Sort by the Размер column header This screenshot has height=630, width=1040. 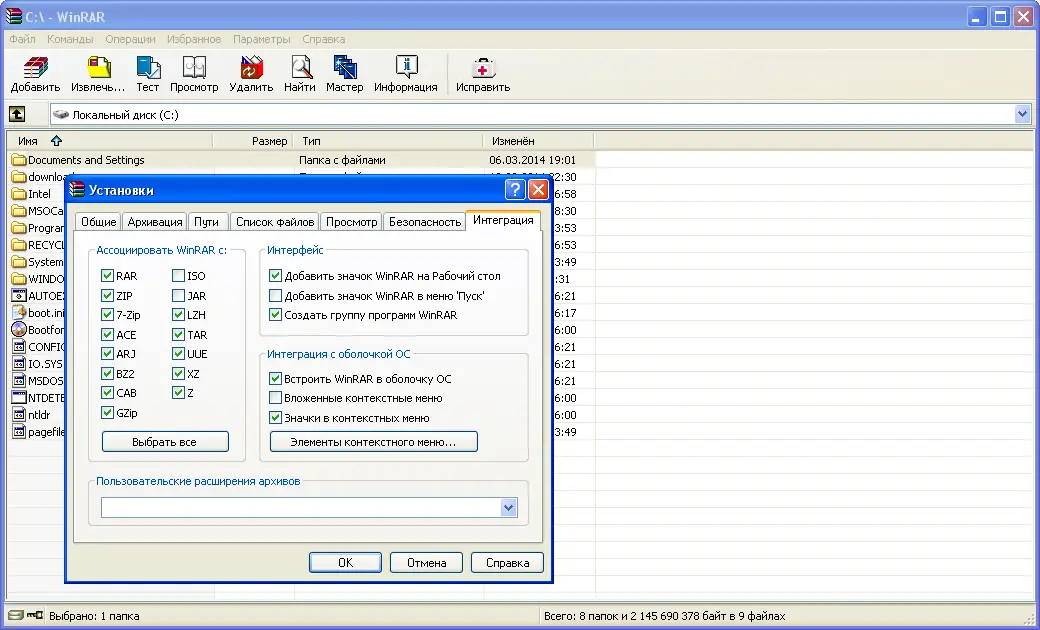[x=253, y=141]
